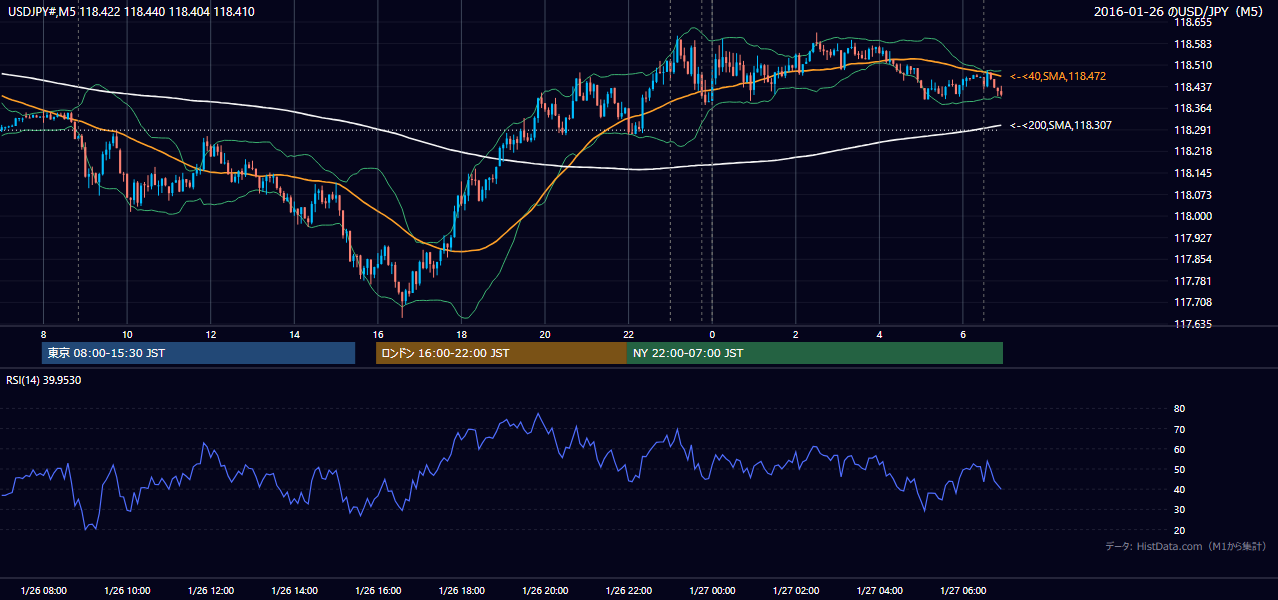Click price axis value 118.000
Viewport: 1278px width, 600px height.
click(1192, 216)
